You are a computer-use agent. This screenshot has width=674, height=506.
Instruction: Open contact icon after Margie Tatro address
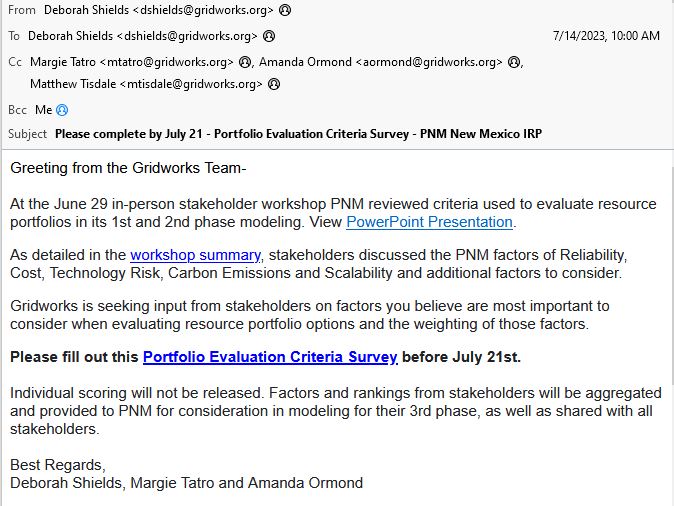tap(245, 62)
